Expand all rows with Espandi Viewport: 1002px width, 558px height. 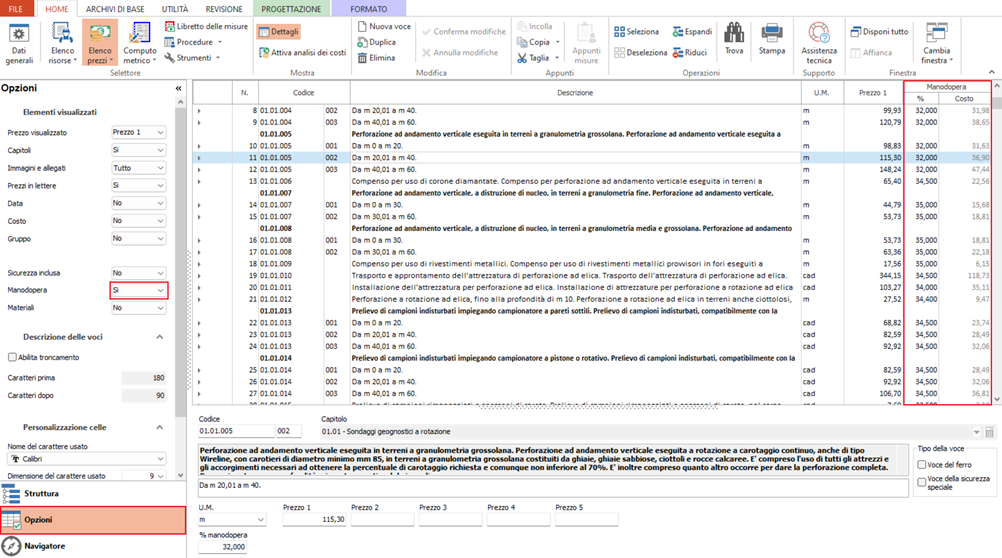pos(692,31)
